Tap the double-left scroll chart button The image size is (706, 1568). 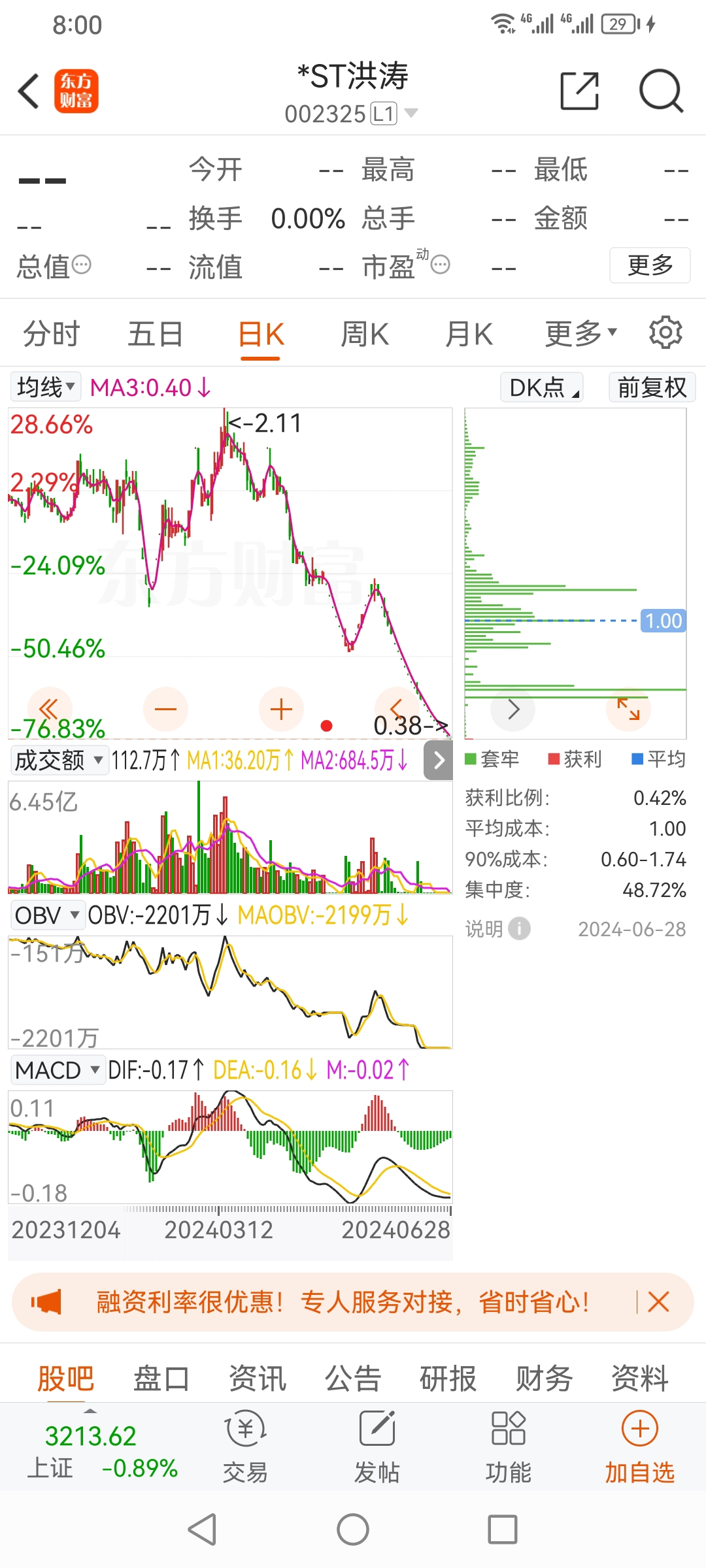coord(50,709)
